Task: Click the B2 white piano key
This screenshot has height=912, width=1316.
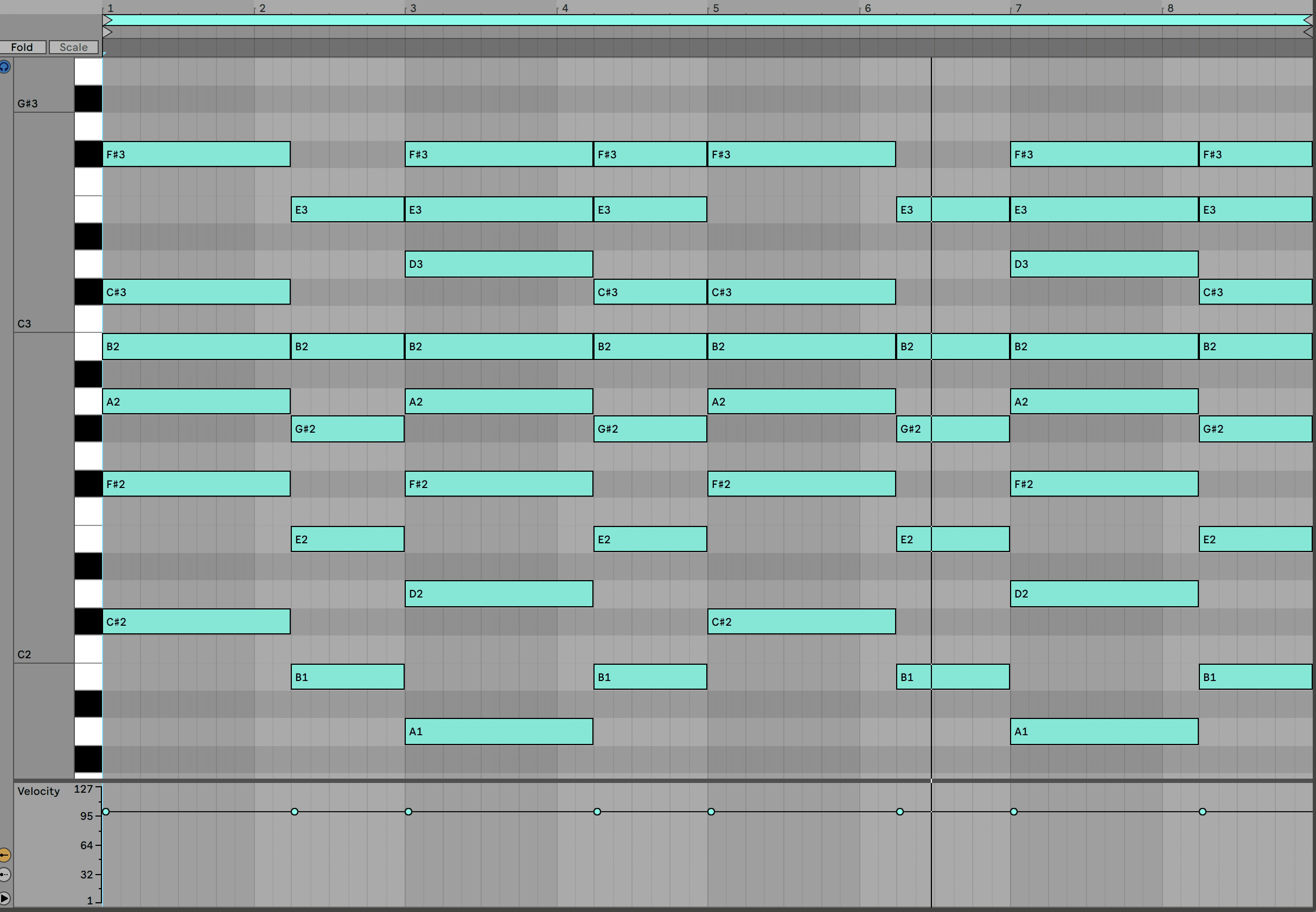Action: coord(88,346)
